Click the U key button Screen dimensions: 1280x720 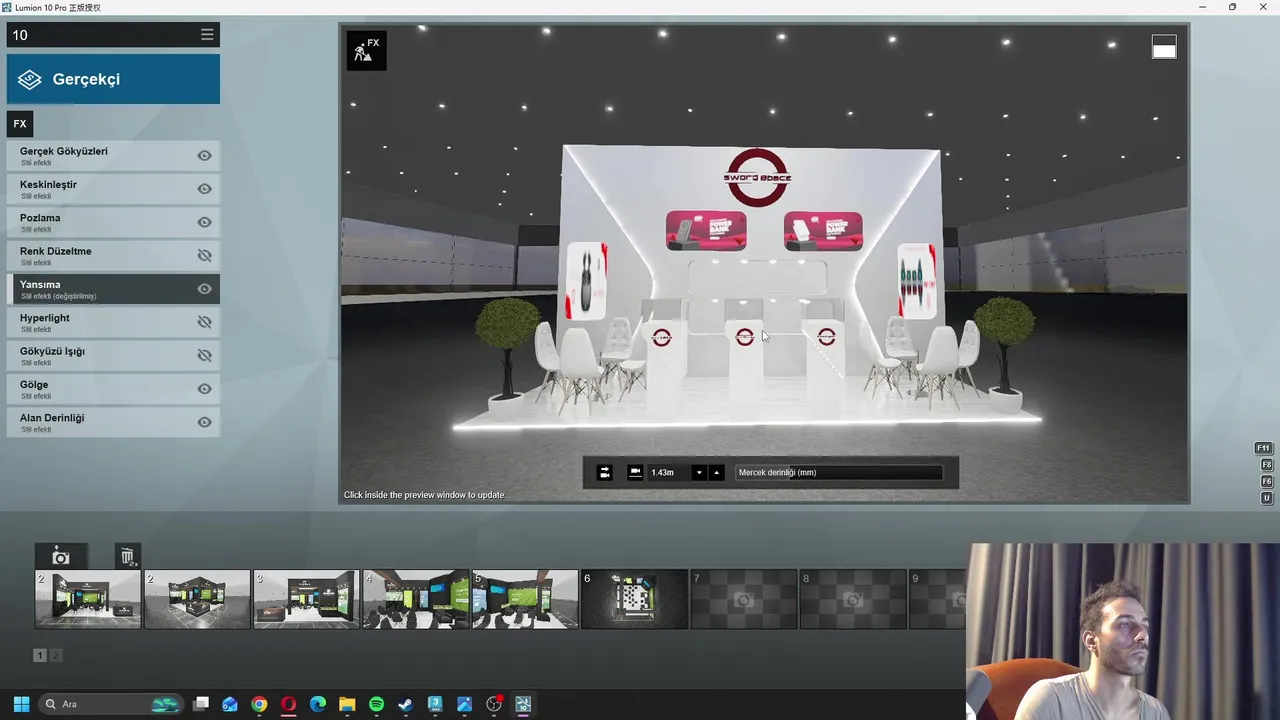coord(1266,498)
